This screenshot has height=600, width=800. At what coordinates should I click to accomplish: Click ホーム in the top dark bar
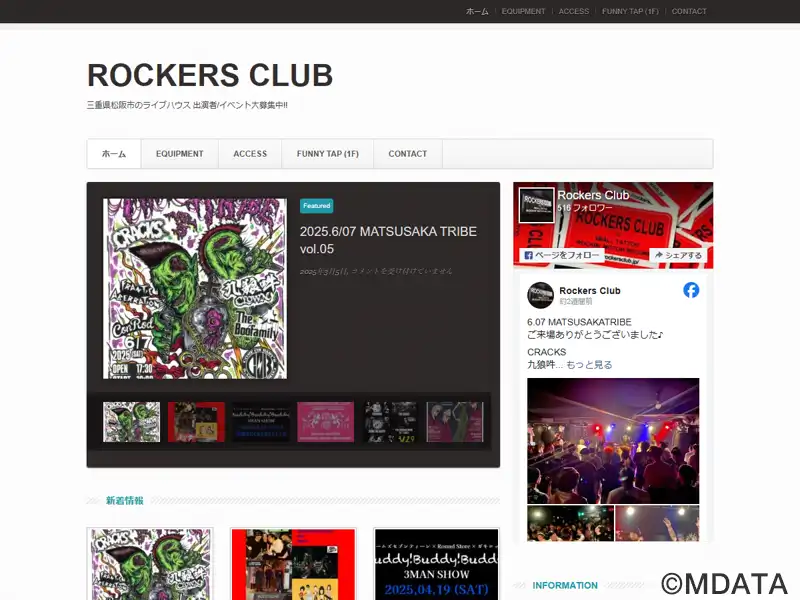click(x=477, y=11)
